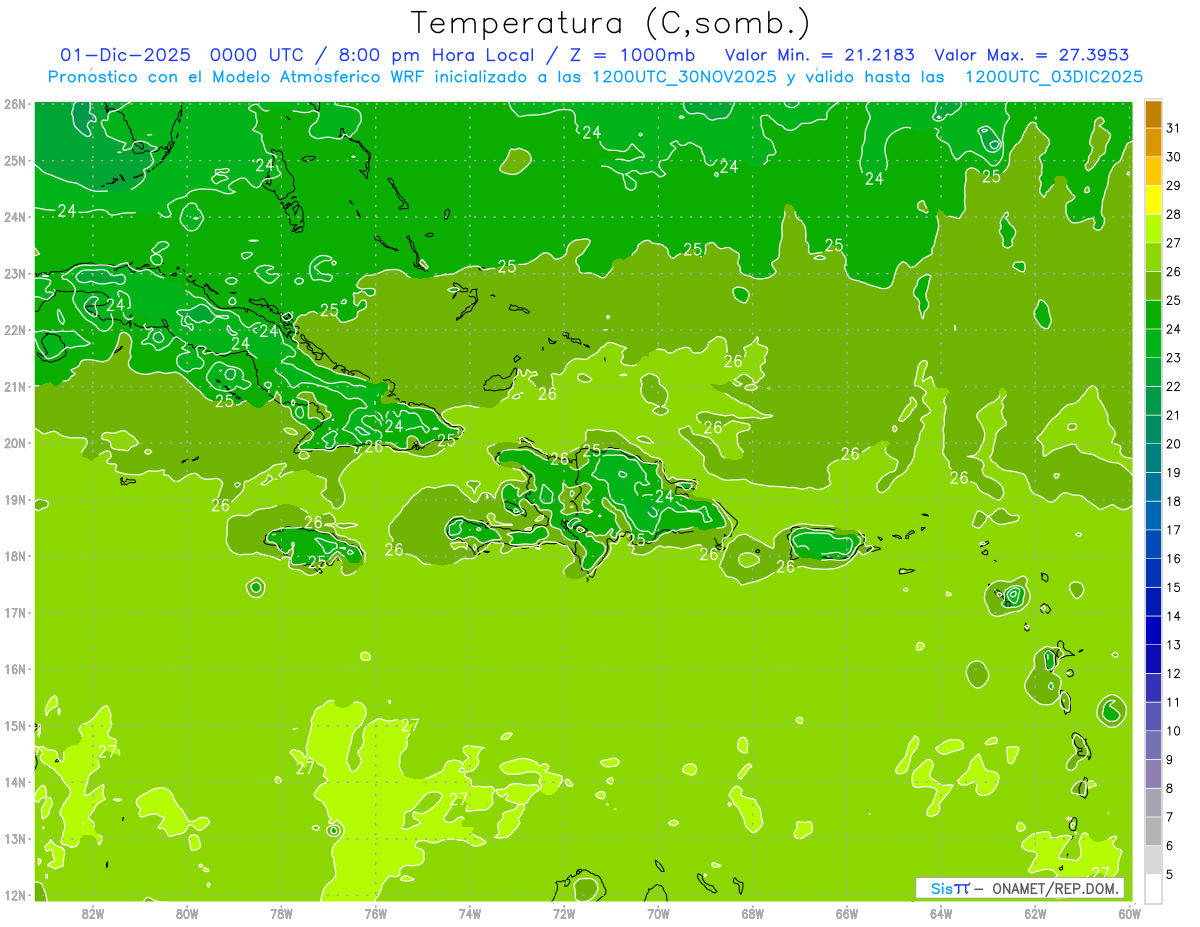The width and height of the screenshot is (1200, 927).
Task: Click the yellow colorbar segment between 28 and 29
Action: 1153,201
